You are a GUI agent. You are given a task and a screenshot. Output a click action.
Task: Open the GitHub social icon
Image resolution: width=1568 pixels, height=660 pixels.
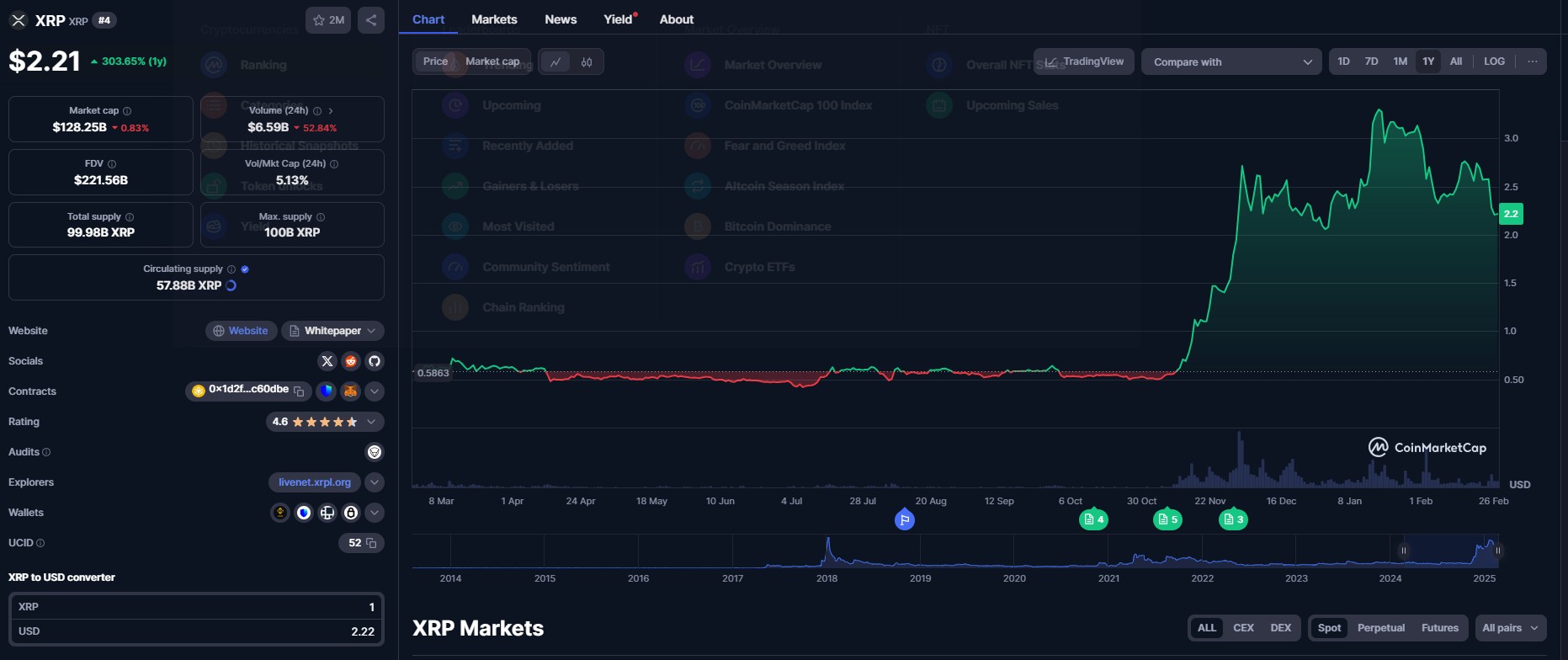[375, 361]
